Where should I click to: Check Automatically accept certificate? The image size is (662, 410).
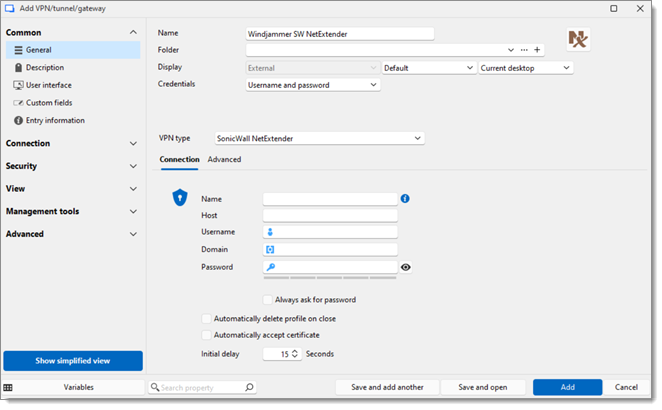click(206, 335)
